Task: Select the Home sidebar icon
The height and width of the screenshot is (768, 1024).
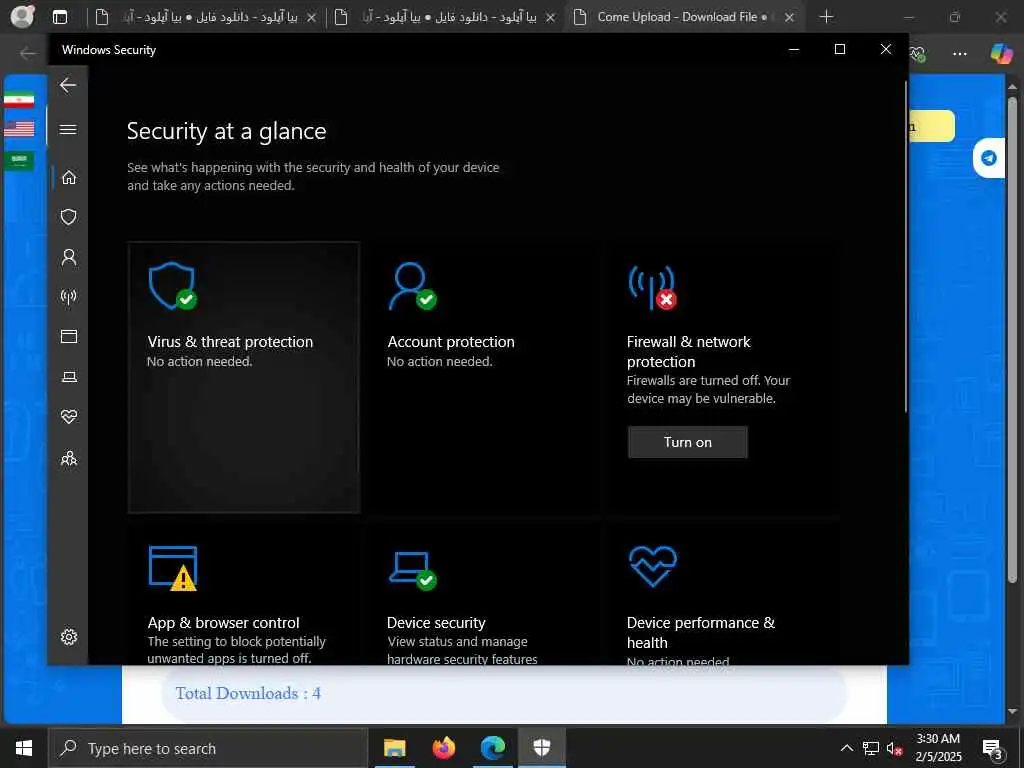Action: click(69, 178)
